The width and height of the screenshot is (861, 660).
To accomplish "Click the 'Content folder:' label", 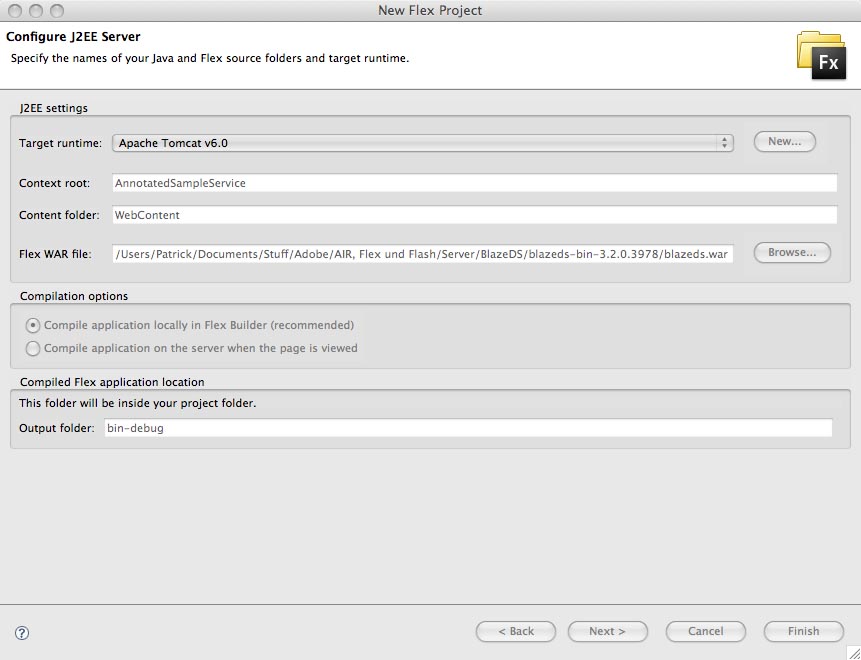I will click(x=59, y=215).
